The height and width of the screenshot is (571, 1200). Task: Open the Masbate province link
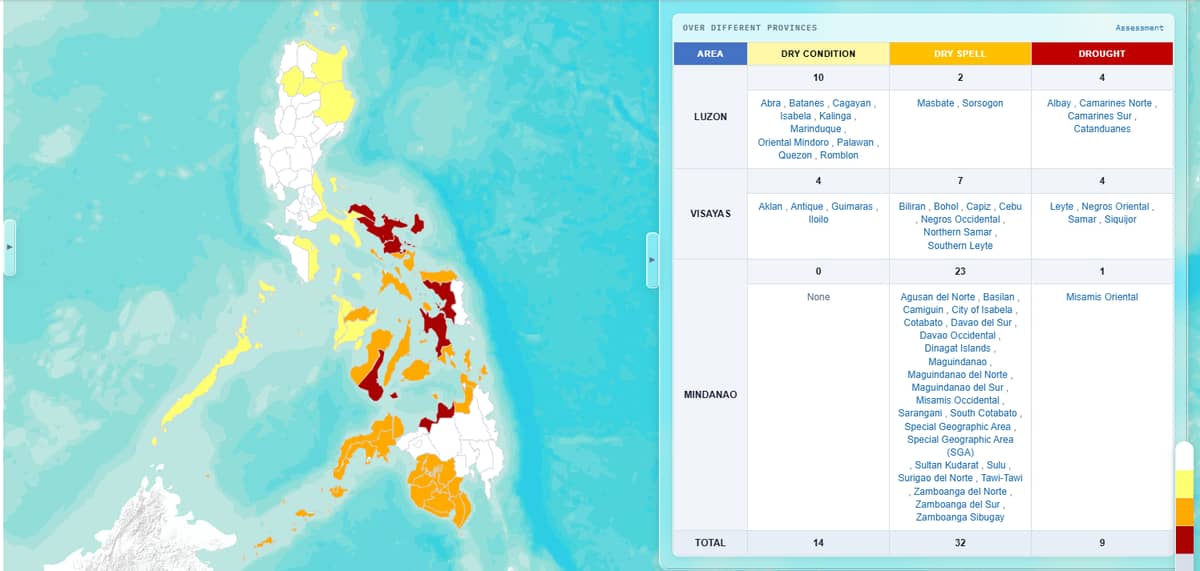click(936, 103)
